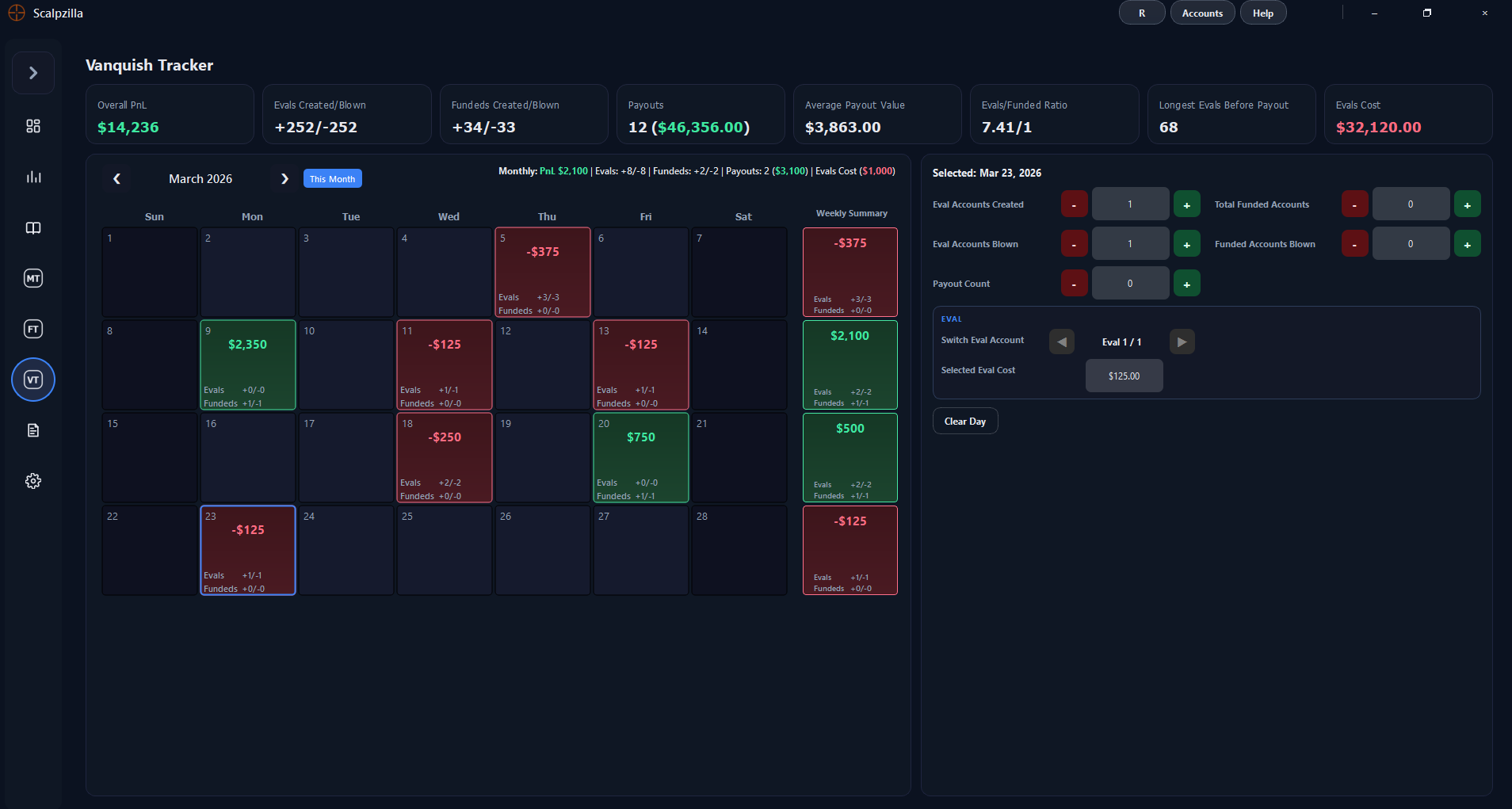Click the weekly summary card showing $2,100

pyautogui.click(x=850, y=365)
